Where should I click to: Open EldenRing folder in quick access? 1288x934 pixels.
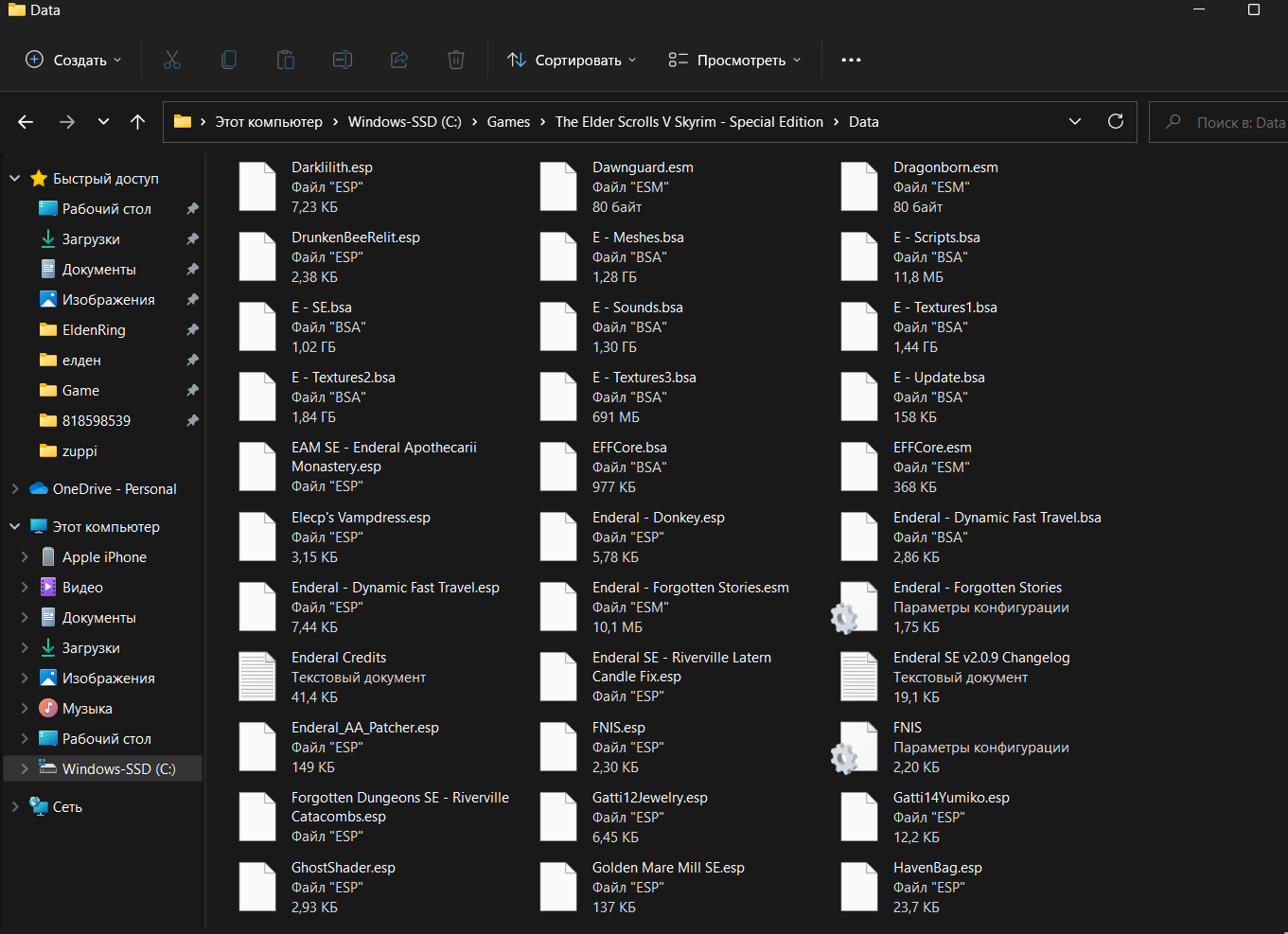[94, 330]
